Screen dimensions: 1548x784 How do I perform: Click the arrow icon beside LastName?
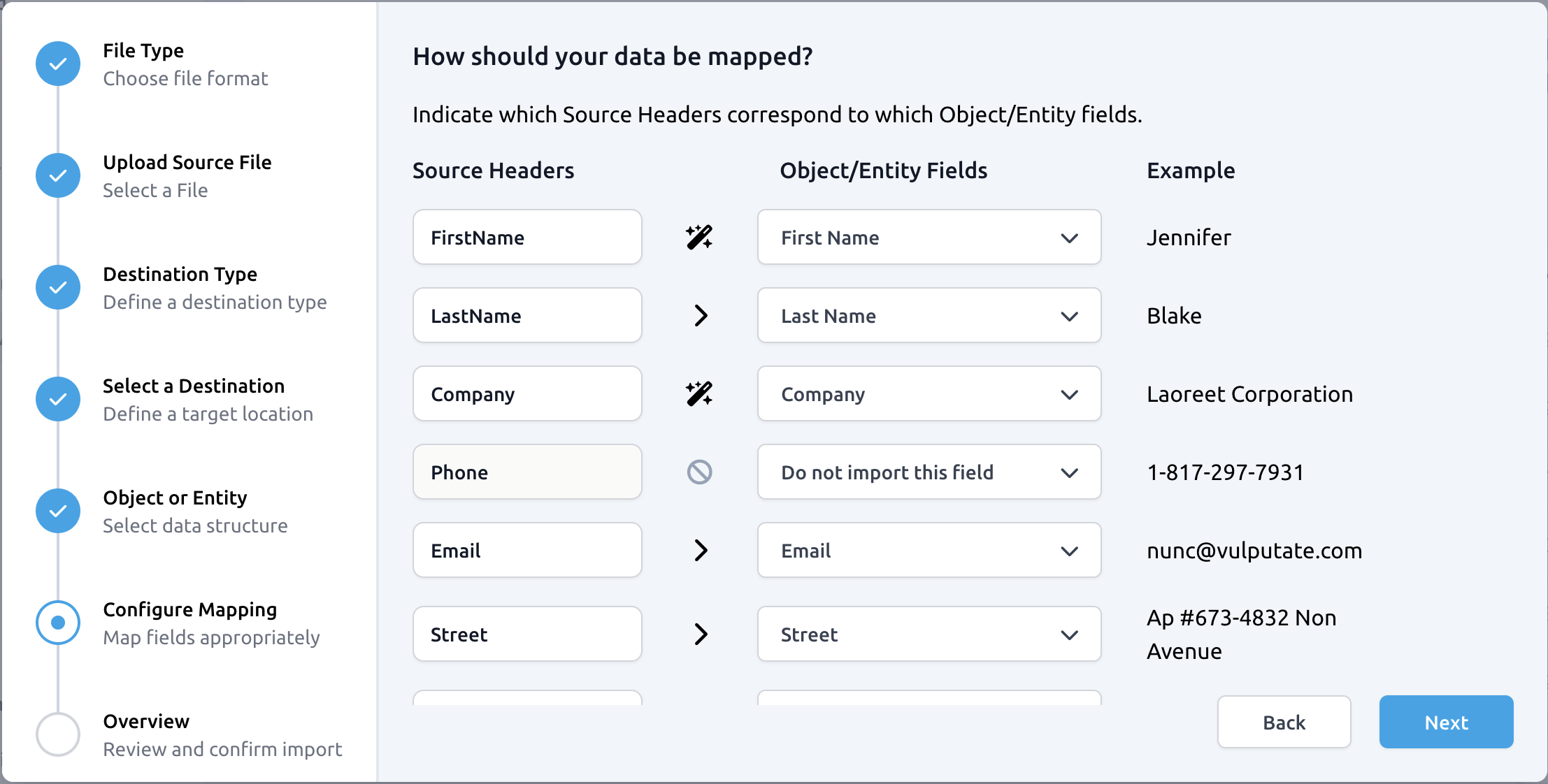(x=701, y=316)
